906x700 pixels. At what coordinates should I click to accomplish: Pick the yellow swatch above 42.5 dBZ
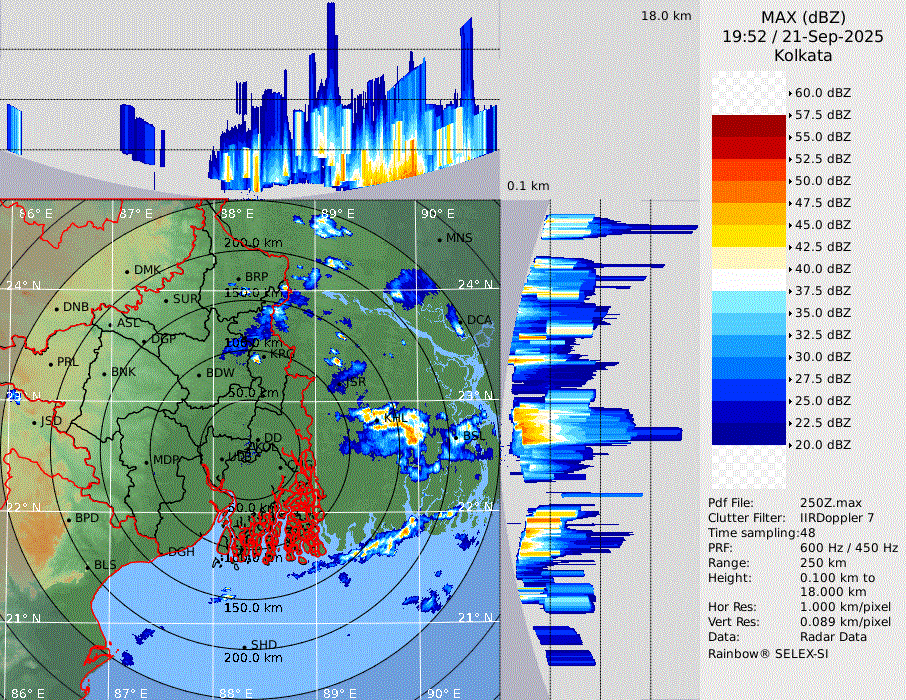coord(749,236)
